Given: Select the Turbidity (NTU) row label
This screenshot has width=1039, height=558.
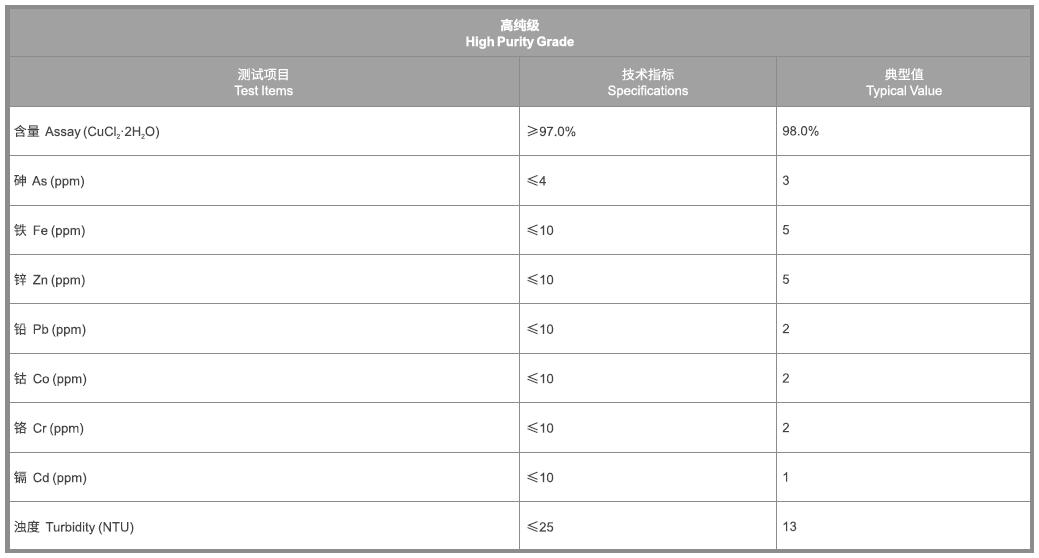Looking at the screenshot, I should coord(74,527).
